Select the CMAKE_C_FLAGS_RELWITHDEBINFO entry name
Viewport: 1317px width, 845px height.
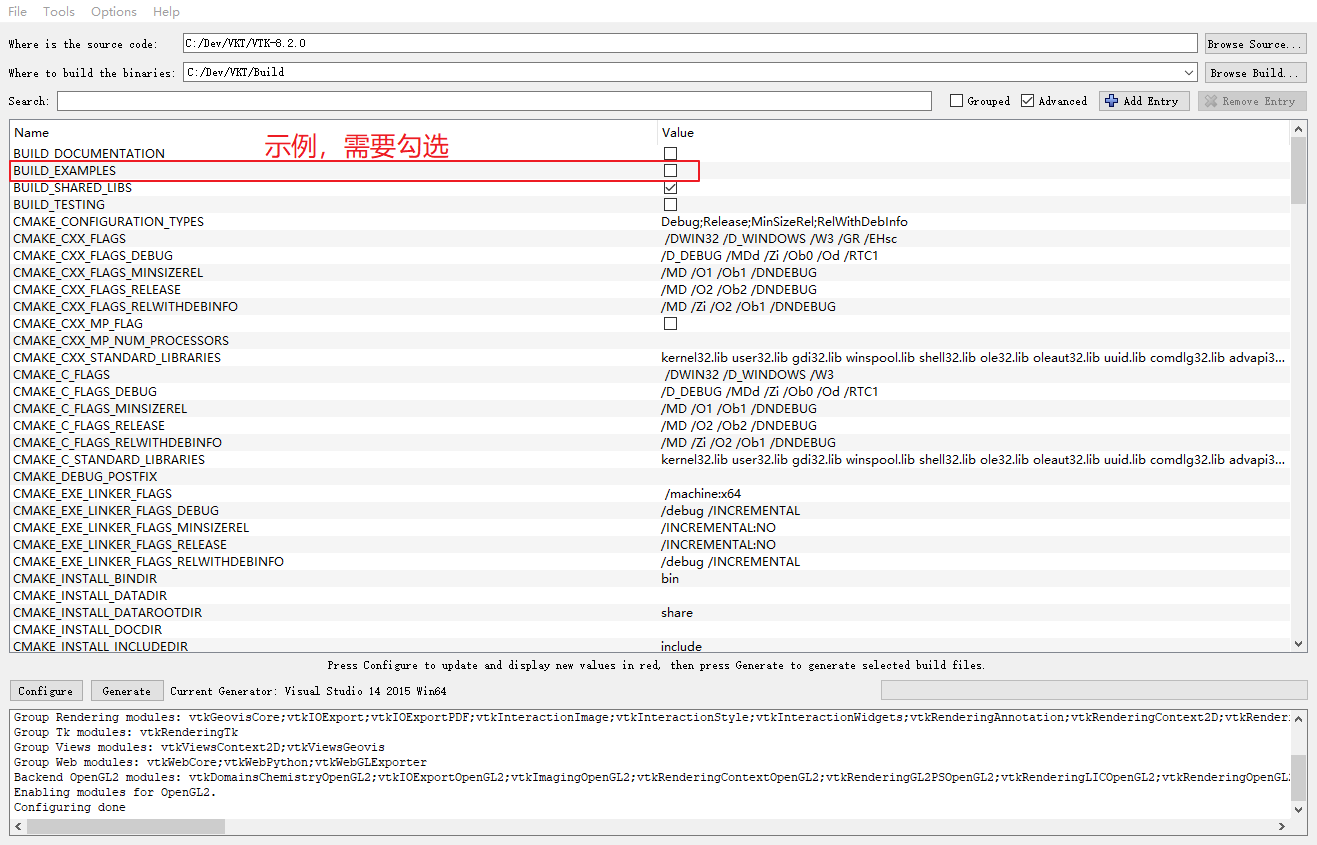click(117, 442)
